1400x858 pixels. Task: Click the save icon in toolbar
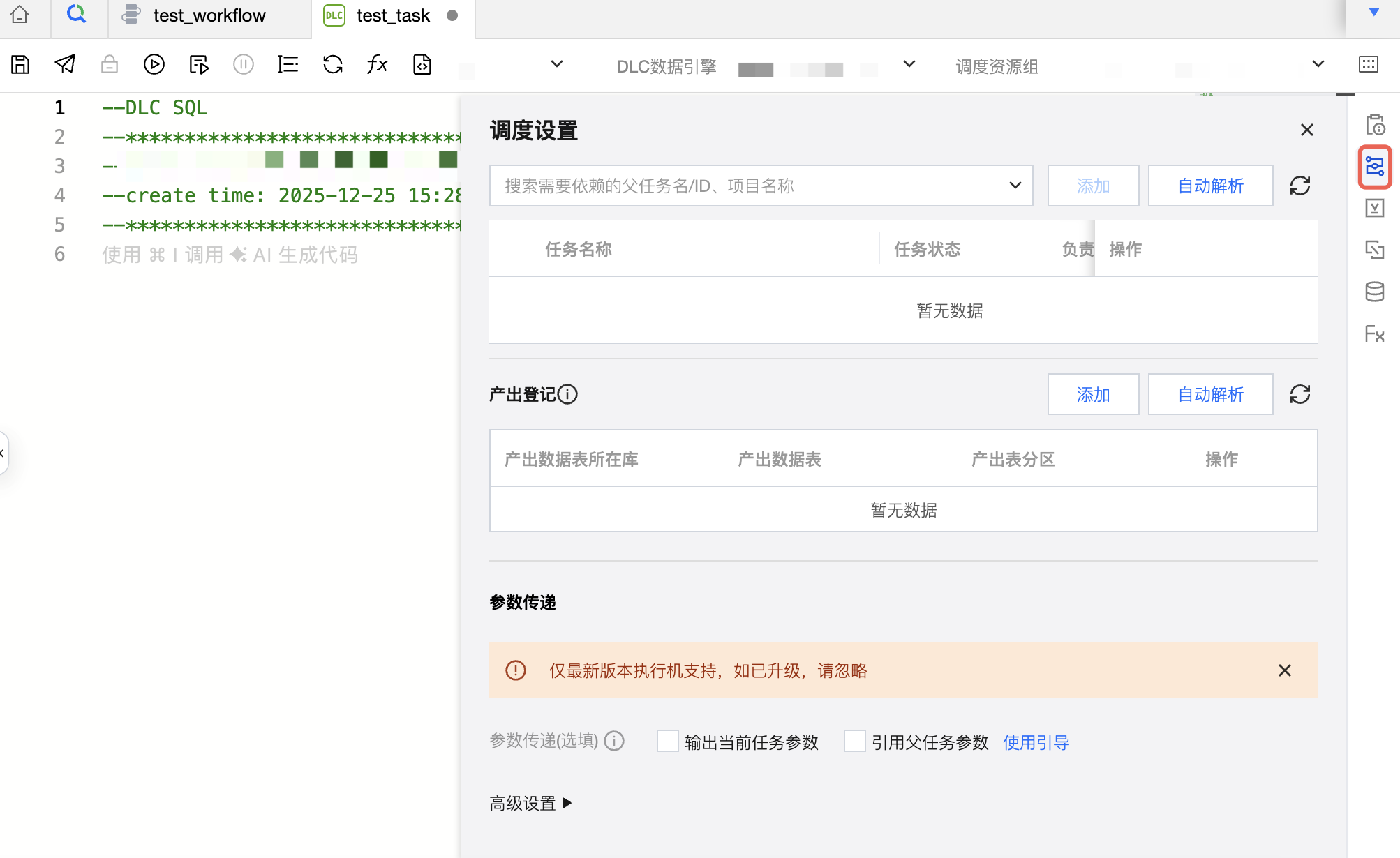tap(20, 65)
